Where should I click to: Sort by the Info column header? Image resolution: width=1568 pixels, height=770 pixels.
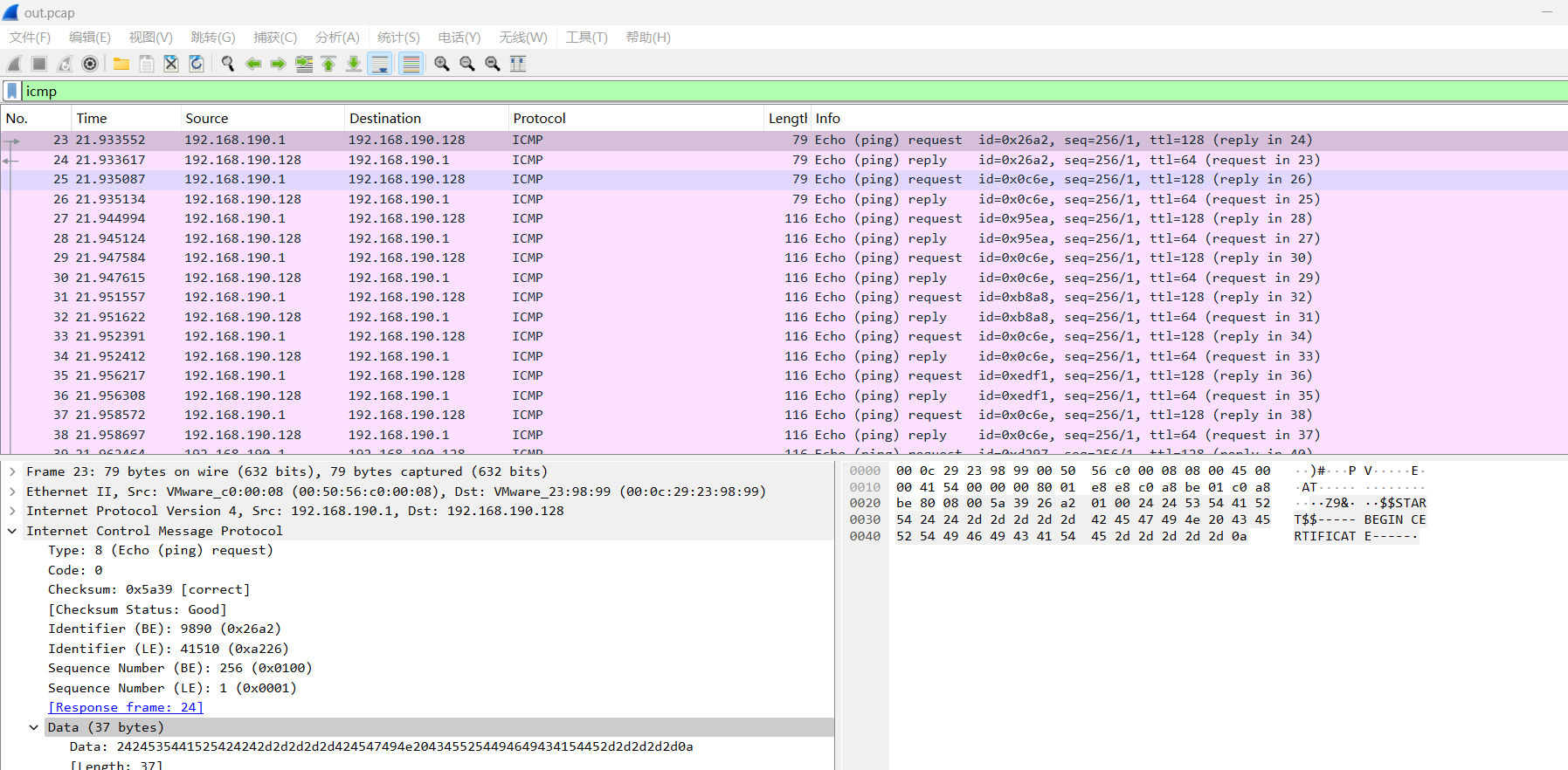(1190, 118)
